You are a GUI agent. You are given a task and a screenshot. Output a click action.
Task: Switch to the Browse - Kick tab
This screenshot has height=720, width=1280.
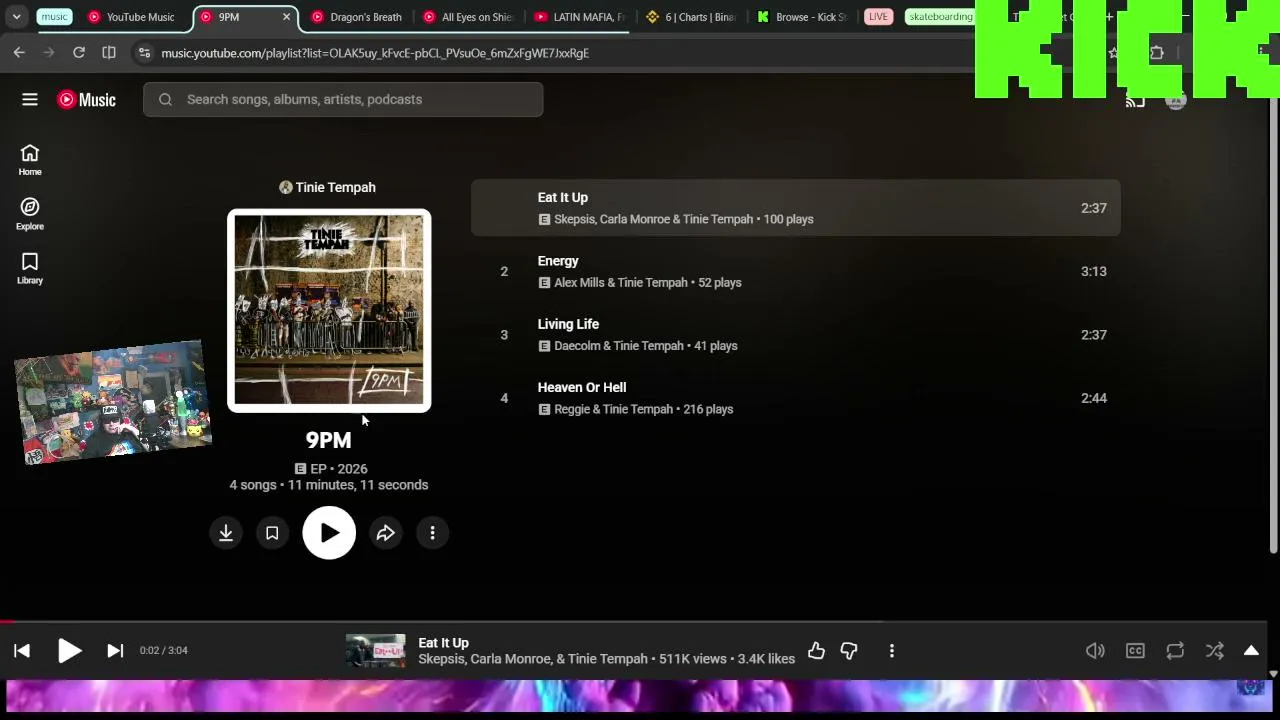click(x=802, y=17)
